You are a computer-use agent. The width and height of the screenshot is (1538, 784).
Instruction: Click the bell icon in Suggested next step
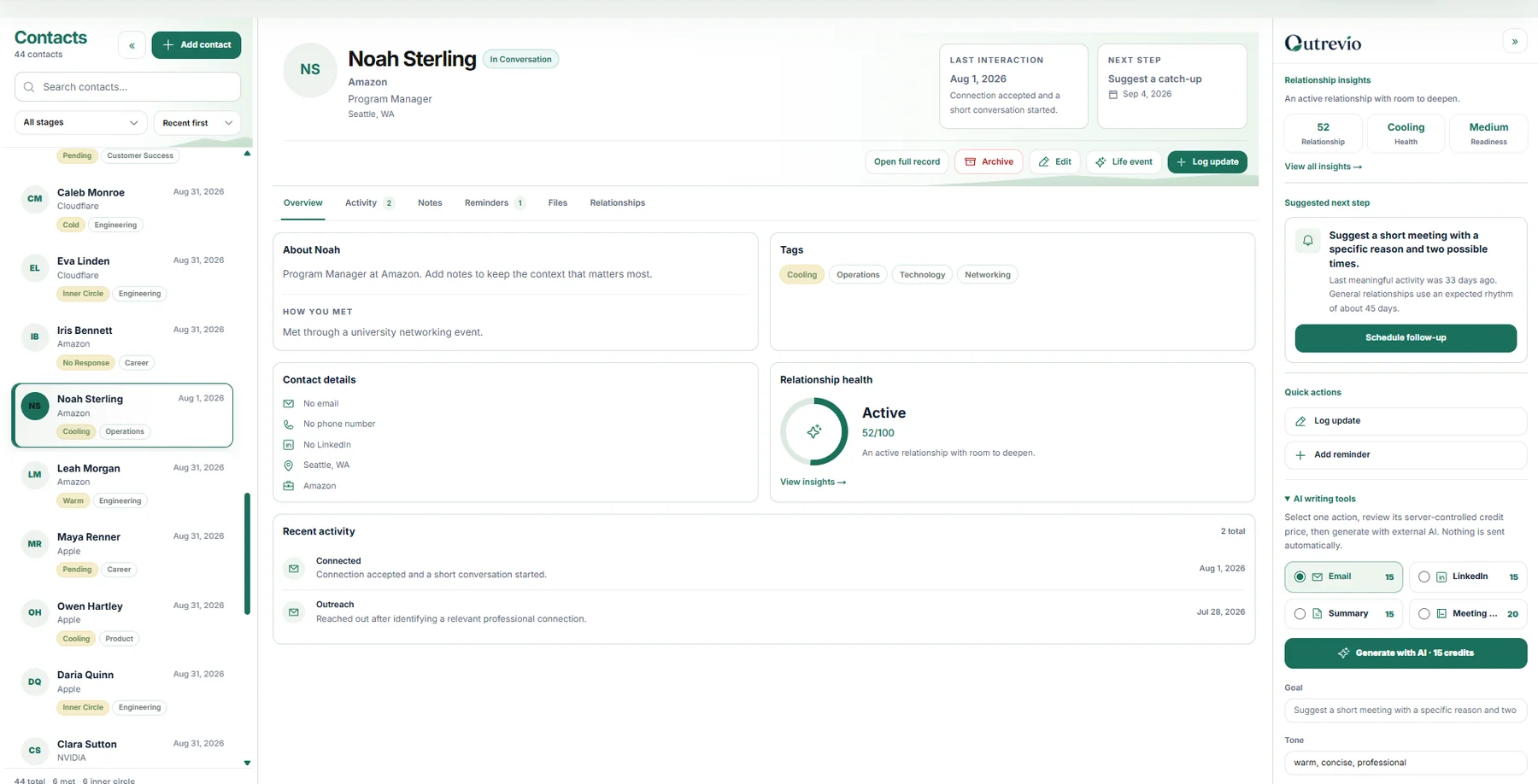click(x=1307, y=241)
